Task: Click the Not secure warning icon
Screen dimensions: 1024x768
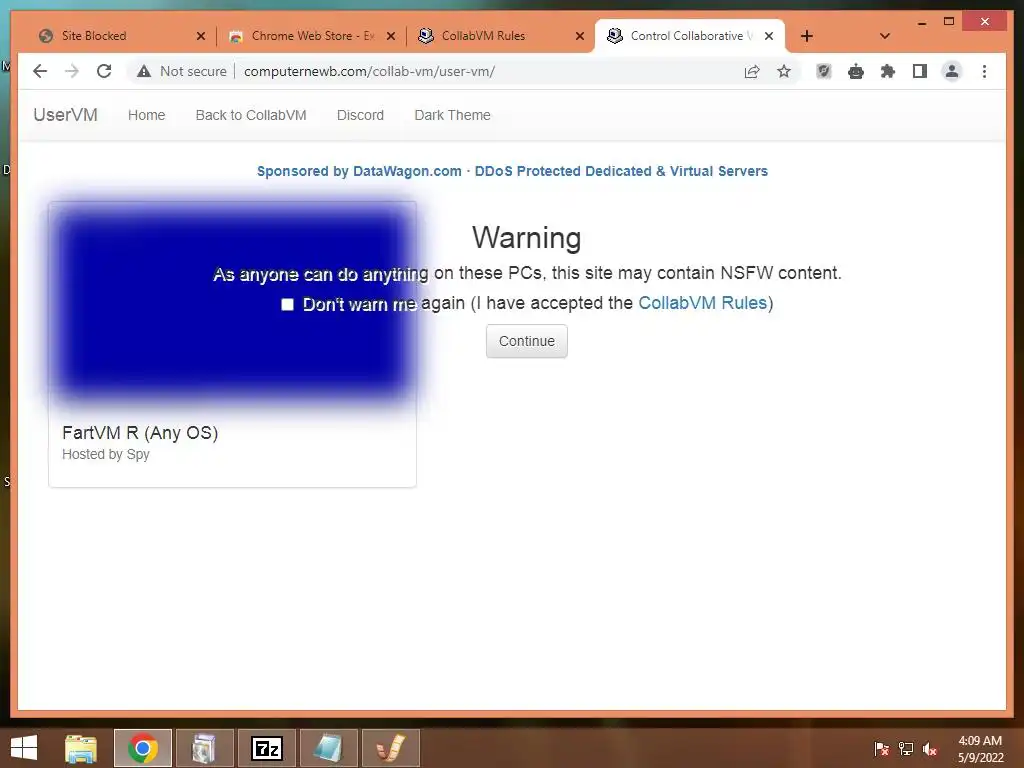Action: click(x=144, y=71)
